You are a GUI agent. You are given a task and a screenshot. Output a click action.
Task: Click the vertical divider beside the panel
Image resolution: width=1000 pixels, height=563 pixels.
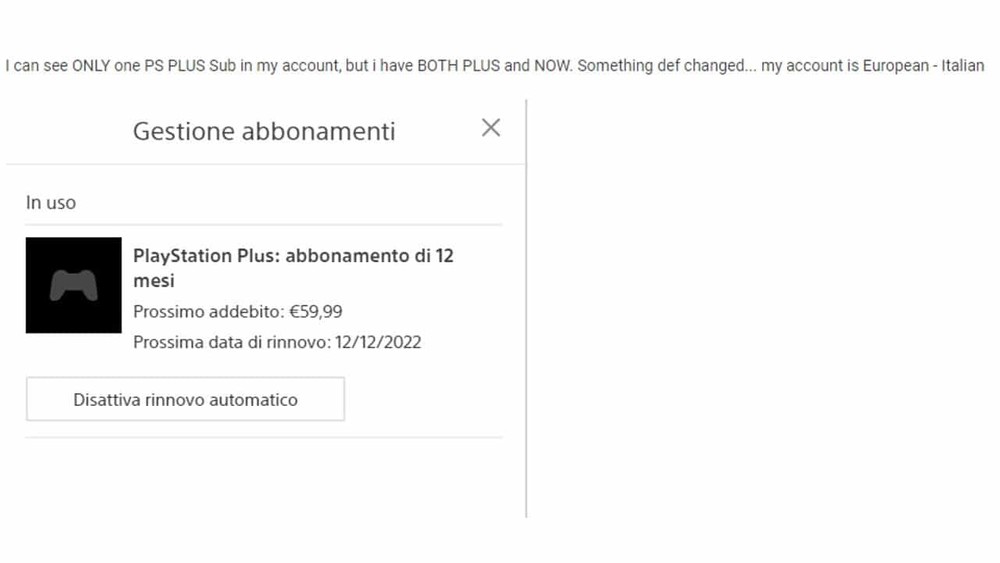526,309
